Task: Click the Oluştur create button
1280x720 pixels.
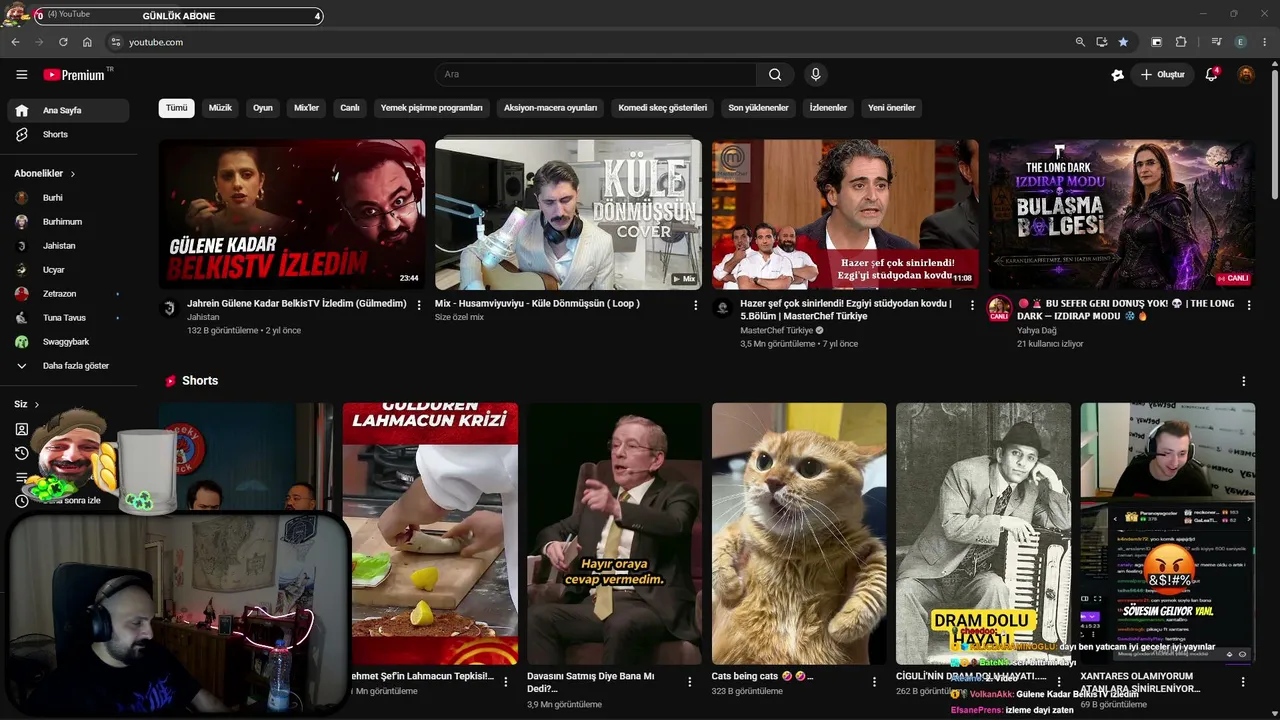Action: coord(1163,75)
